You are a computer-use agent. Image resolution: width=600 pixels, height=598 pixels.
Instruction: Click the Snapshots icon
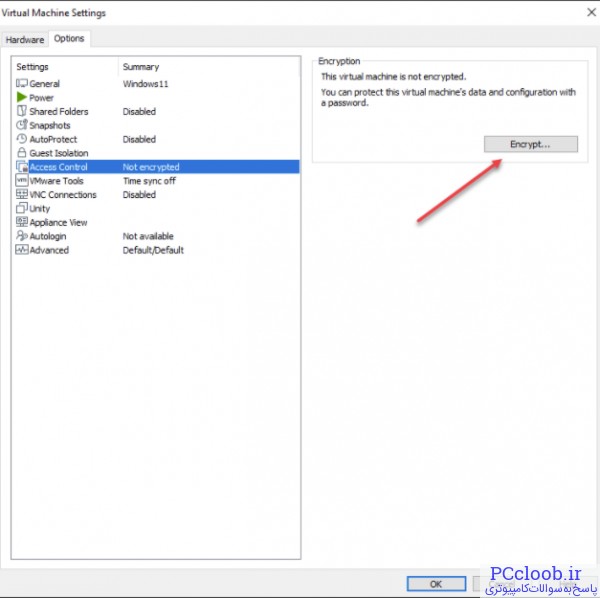point(22,125)
